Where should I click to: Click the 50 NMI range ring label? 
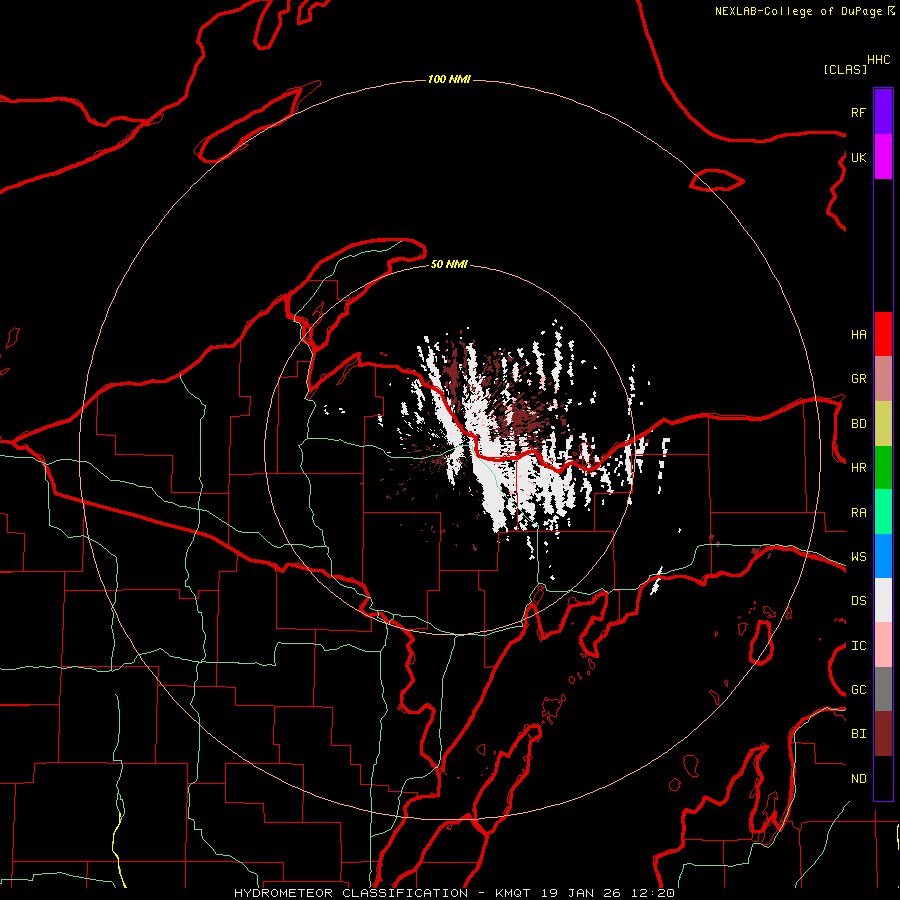pyautogui.click(x=449, y=264)
